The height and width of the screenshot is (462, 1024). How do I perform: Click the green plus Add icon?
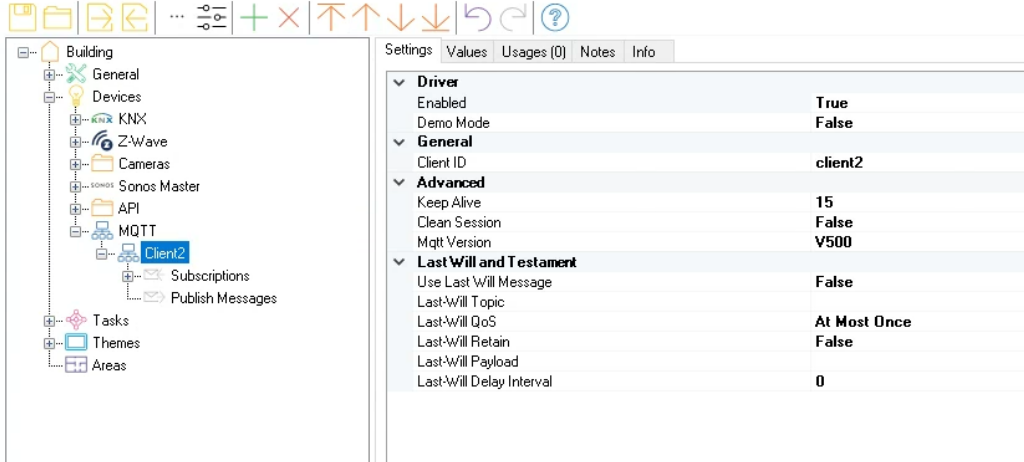(255, 17)
